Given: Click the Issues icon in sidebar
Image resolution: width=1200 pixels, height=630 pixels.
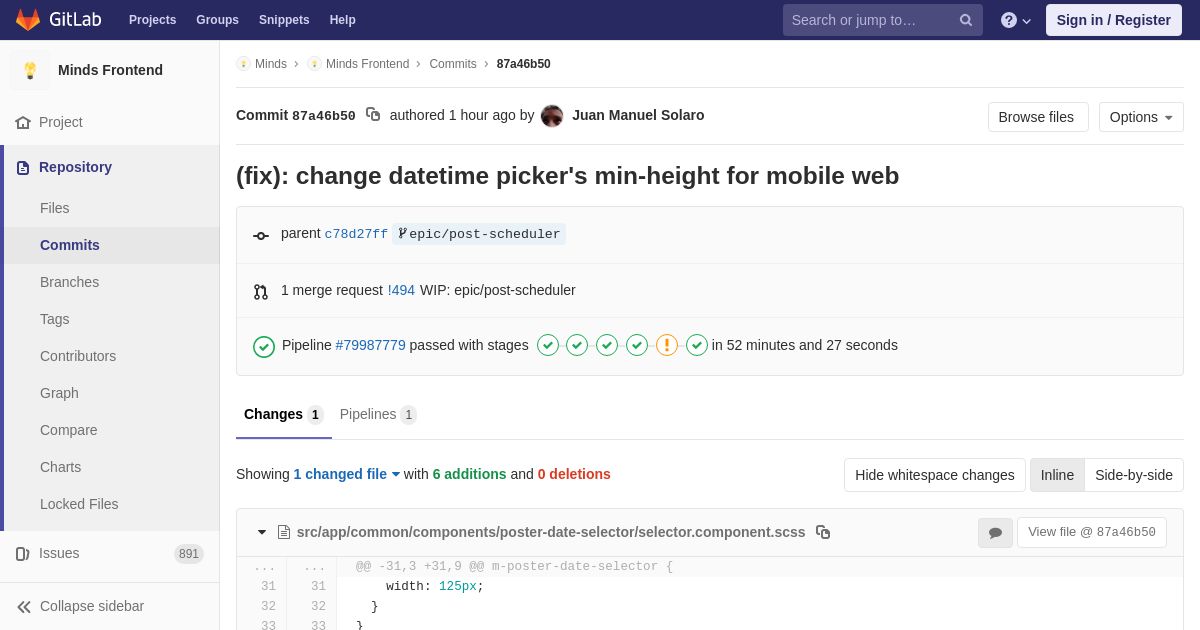Looking at the screenshot, I should tap(23, 554).
